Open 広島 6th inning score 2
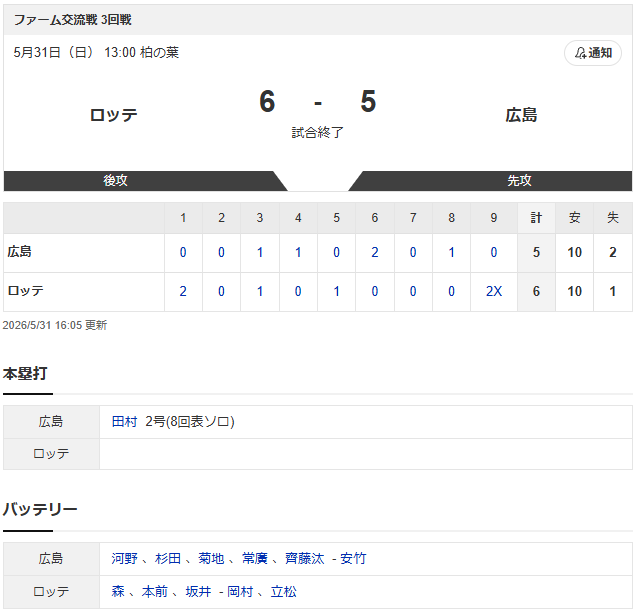 point(374,252)
